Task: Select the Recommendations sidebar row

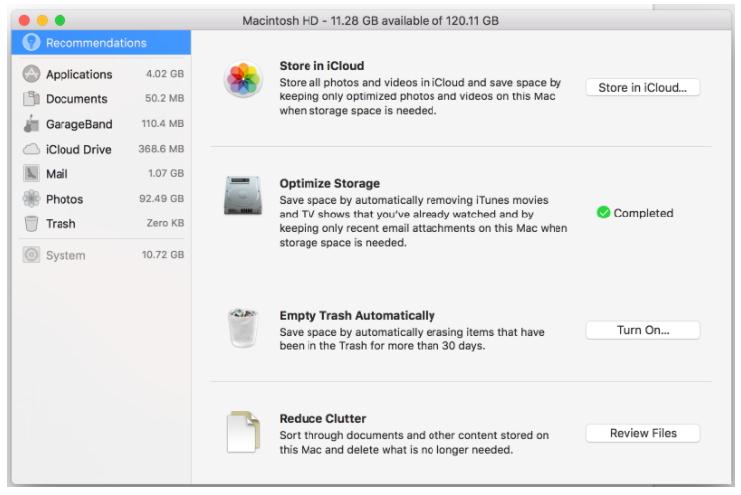Action: pyautogui.click(x=101, y=43)
